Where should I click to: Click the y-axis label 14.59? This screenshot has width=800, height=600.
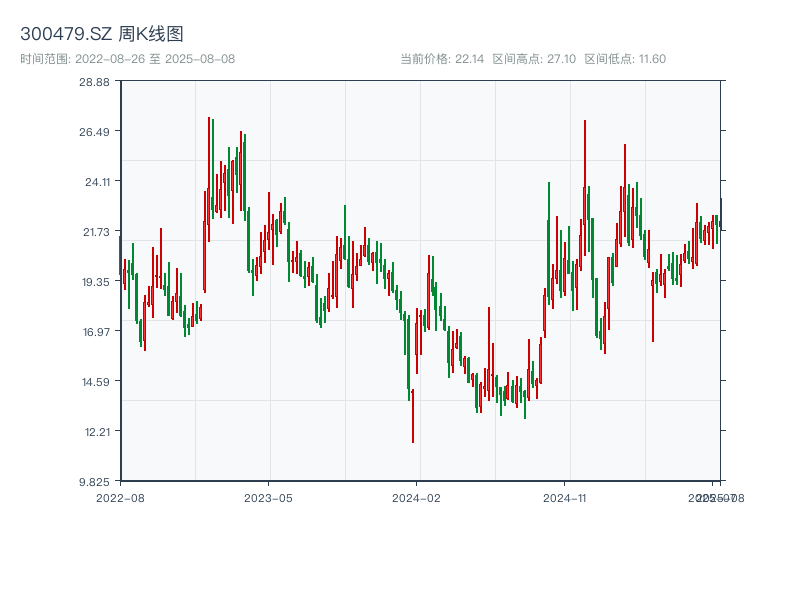coord(96,382)
